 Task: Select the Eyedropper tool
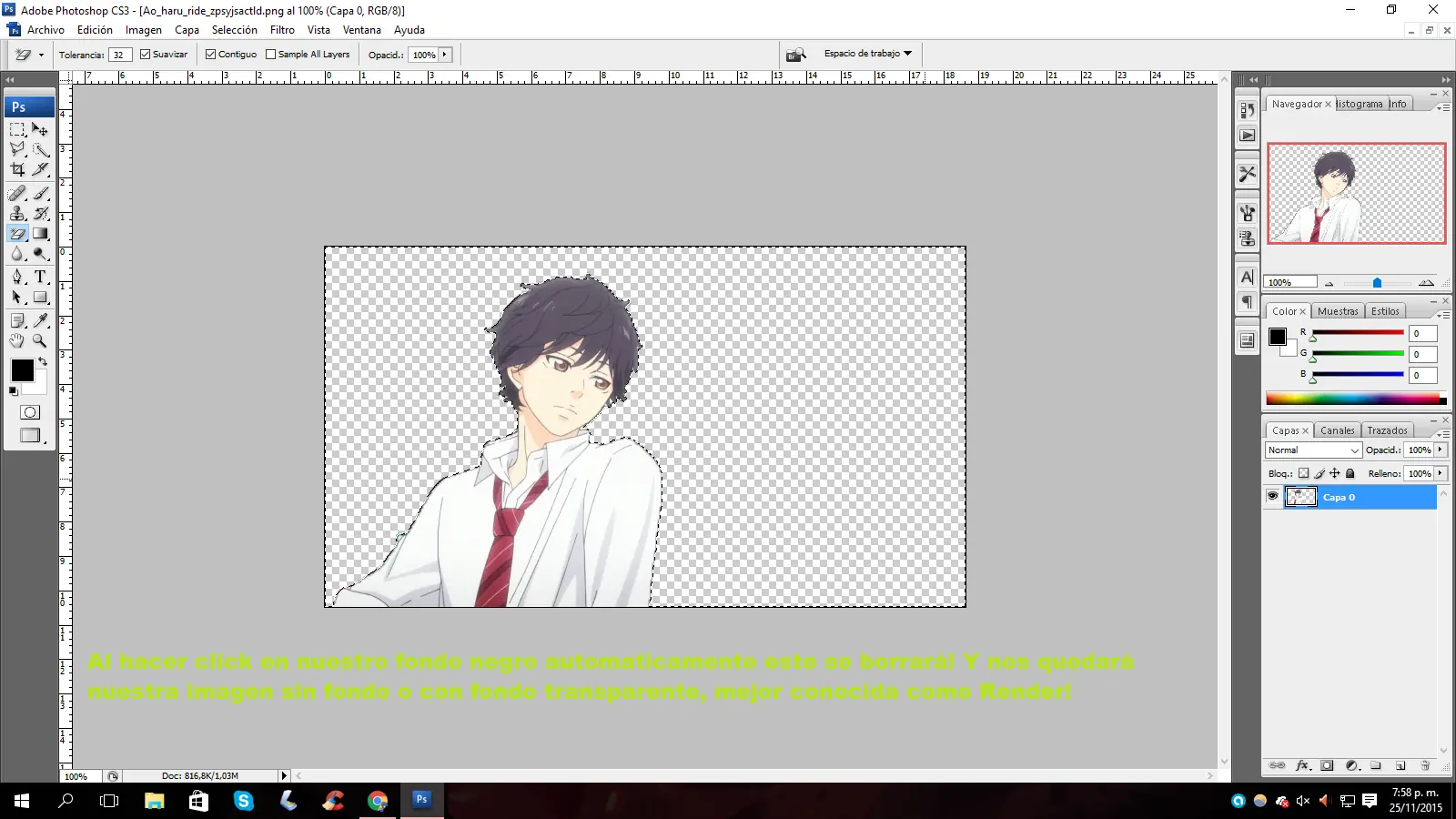(40, 320)
